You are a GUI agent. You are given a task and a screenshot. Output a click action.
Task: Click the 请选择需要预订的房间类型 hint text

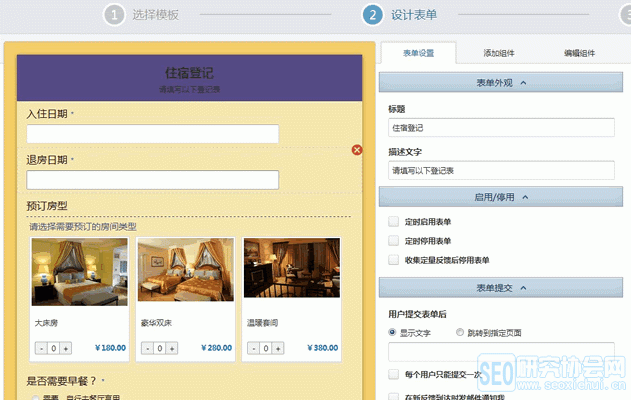coord(83,227)
